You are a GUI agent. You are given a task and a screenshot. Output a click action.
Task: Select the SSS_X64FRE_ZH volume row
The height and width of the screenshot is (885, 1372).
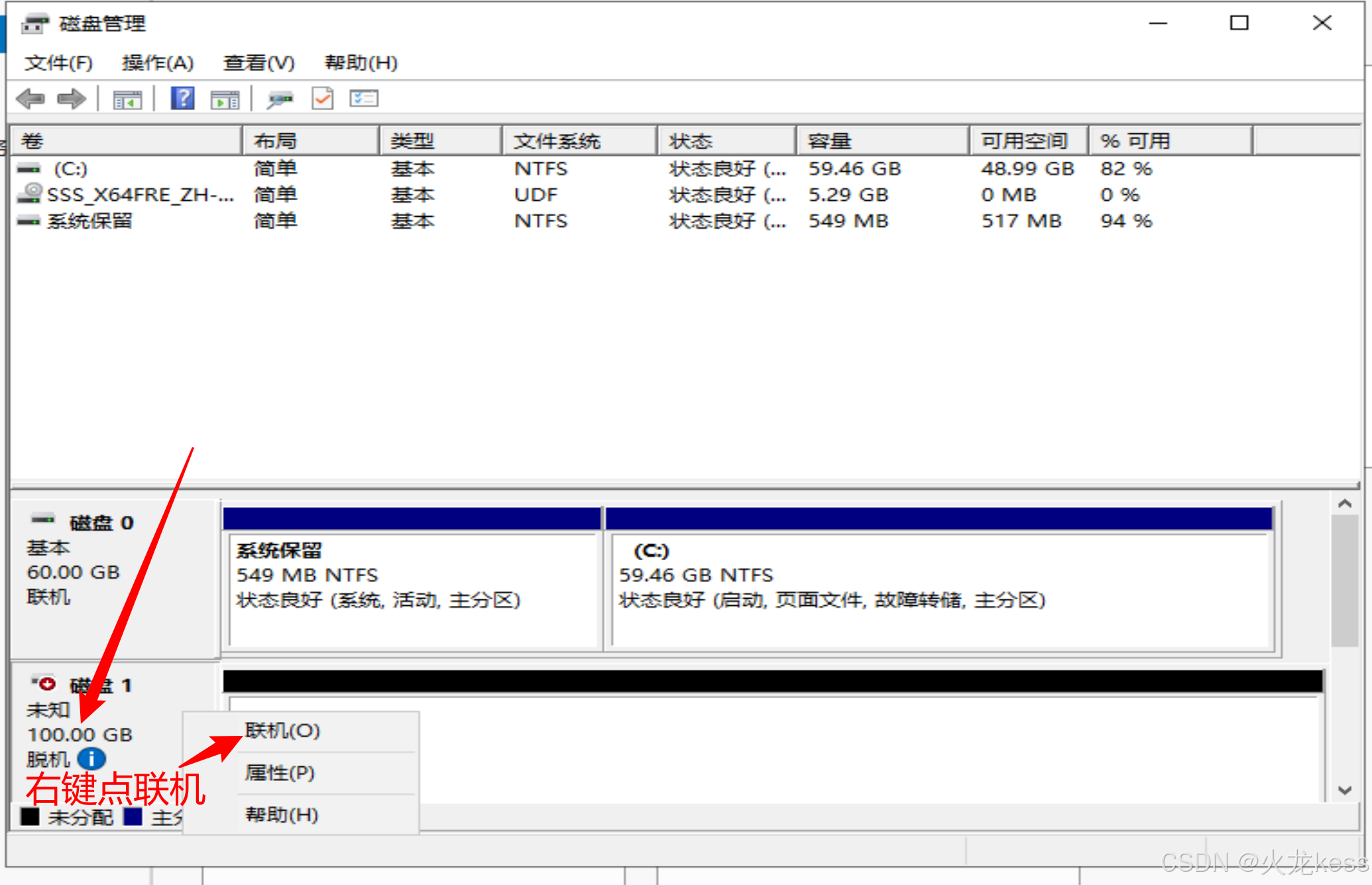click(x=140, y=195)
